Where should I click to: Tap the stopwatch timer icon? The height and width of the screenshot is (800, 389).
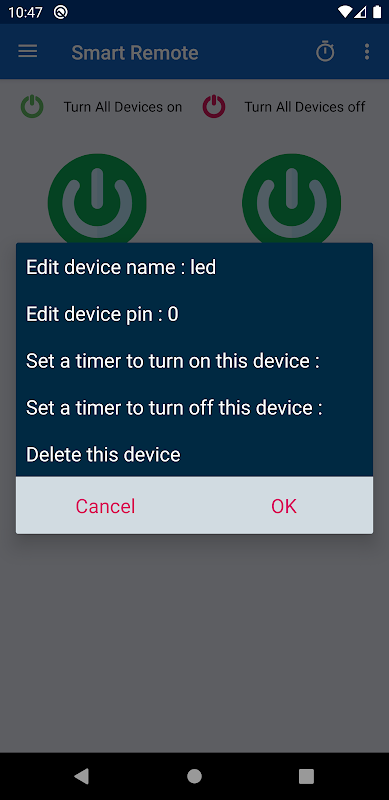pyautogui.click(x=325, y=52)
